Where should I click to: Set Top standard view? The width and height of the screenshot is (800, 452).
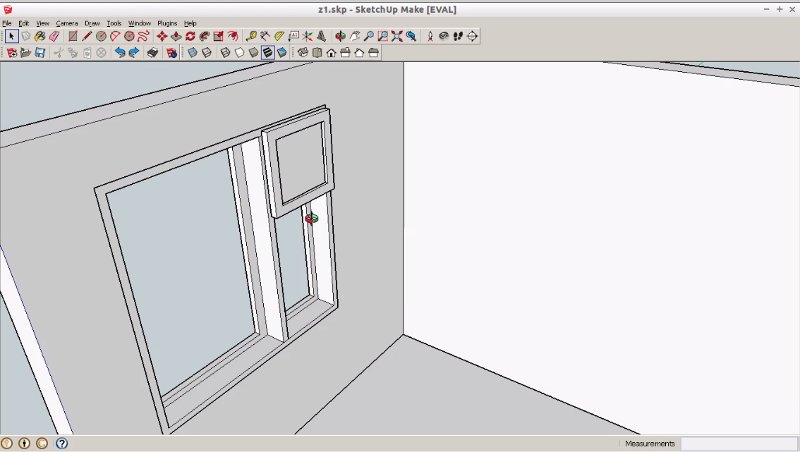pos(317,53)
